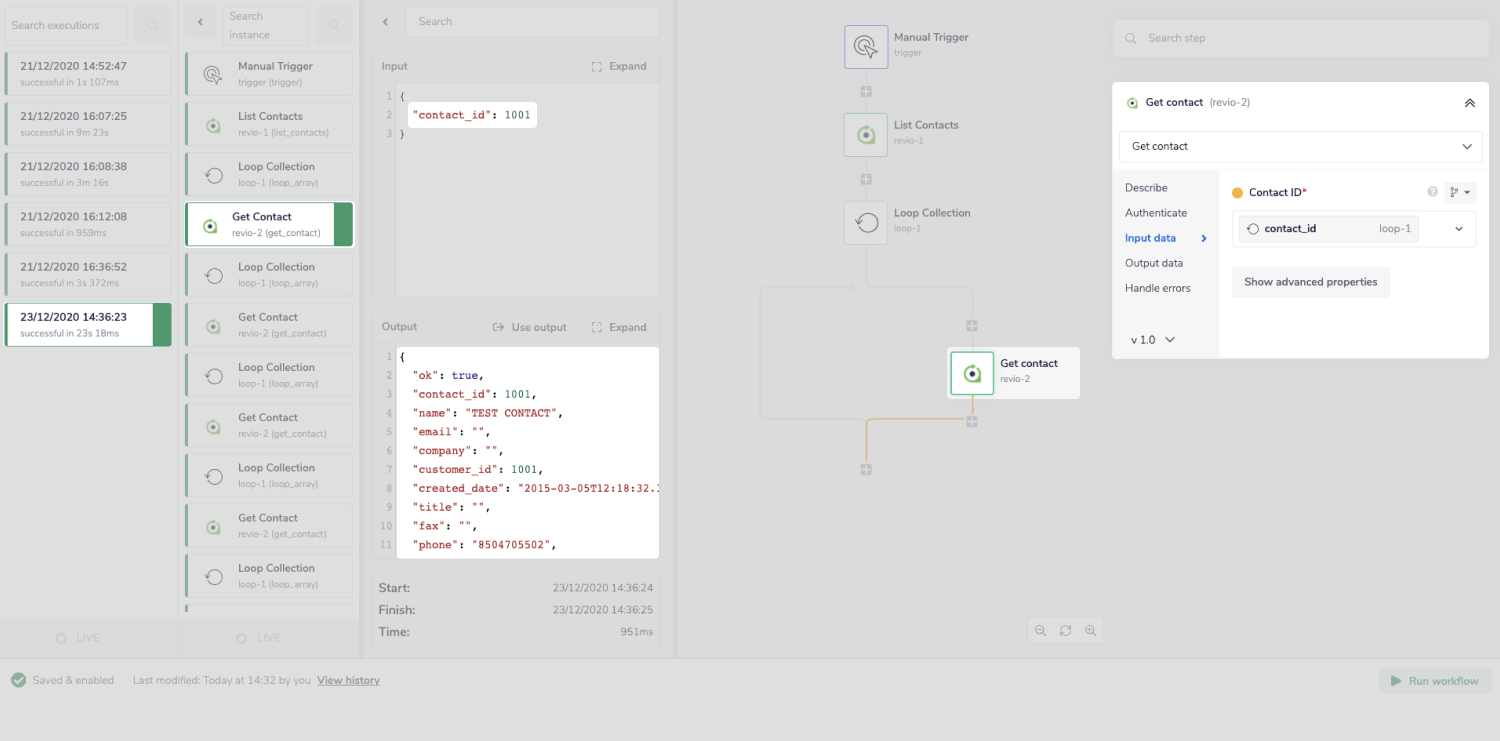
Task: Open the Get contact operation dropdown
Action: (x=1299, y=146)
